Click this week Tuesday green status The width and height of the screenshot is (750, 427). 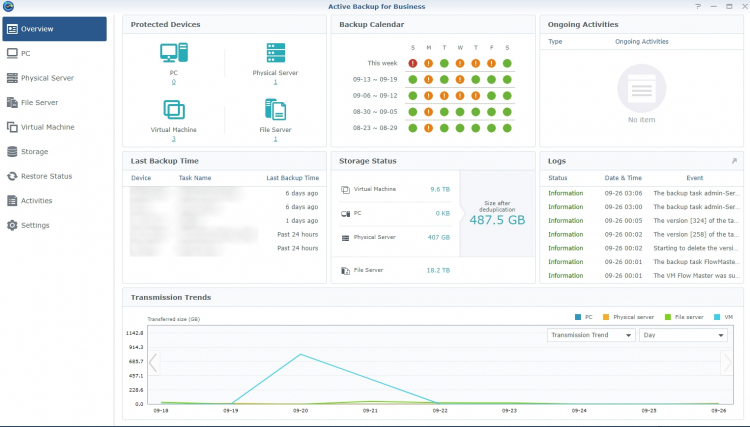(x=444, y=63)
